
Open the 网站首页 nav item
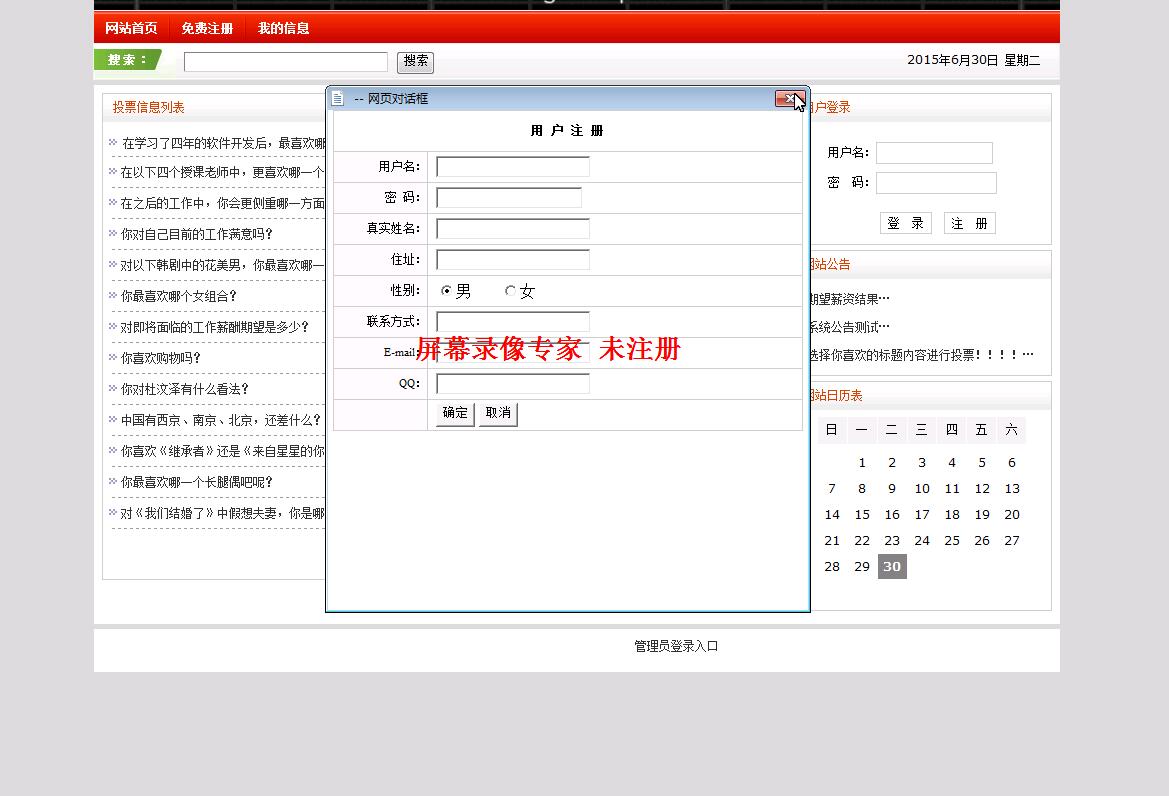131,28
